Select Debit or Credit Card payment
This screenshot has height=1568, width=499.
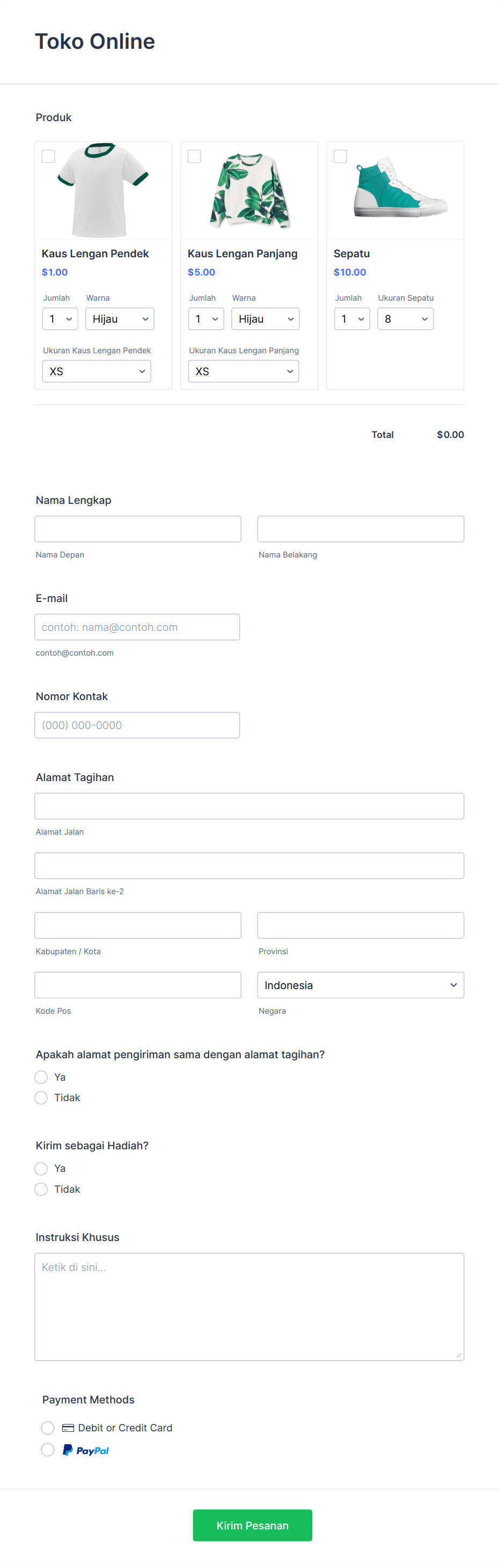point(48,1427)
